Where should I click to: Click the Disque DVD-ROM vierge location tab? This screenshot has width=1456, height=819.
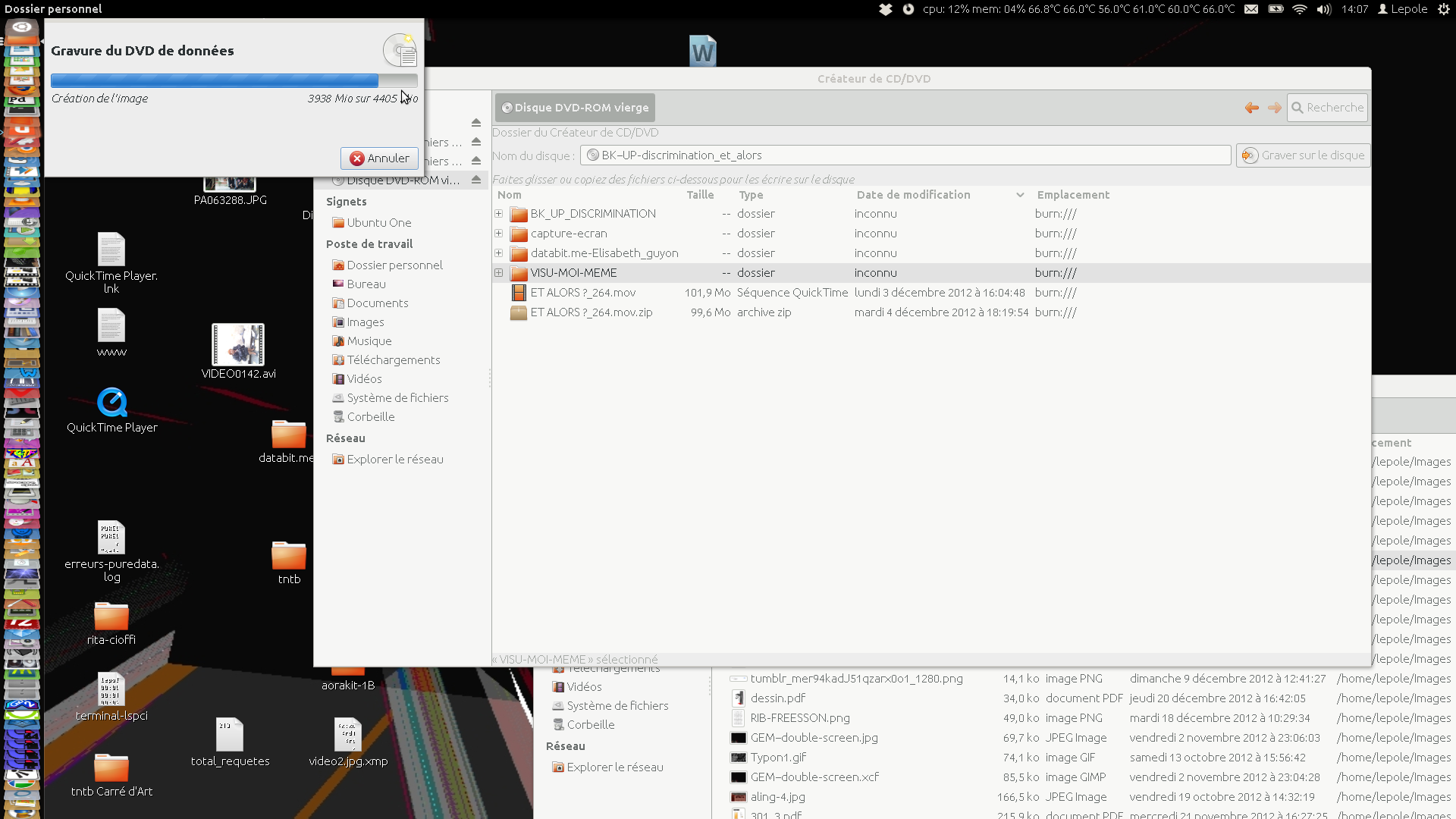575,108
